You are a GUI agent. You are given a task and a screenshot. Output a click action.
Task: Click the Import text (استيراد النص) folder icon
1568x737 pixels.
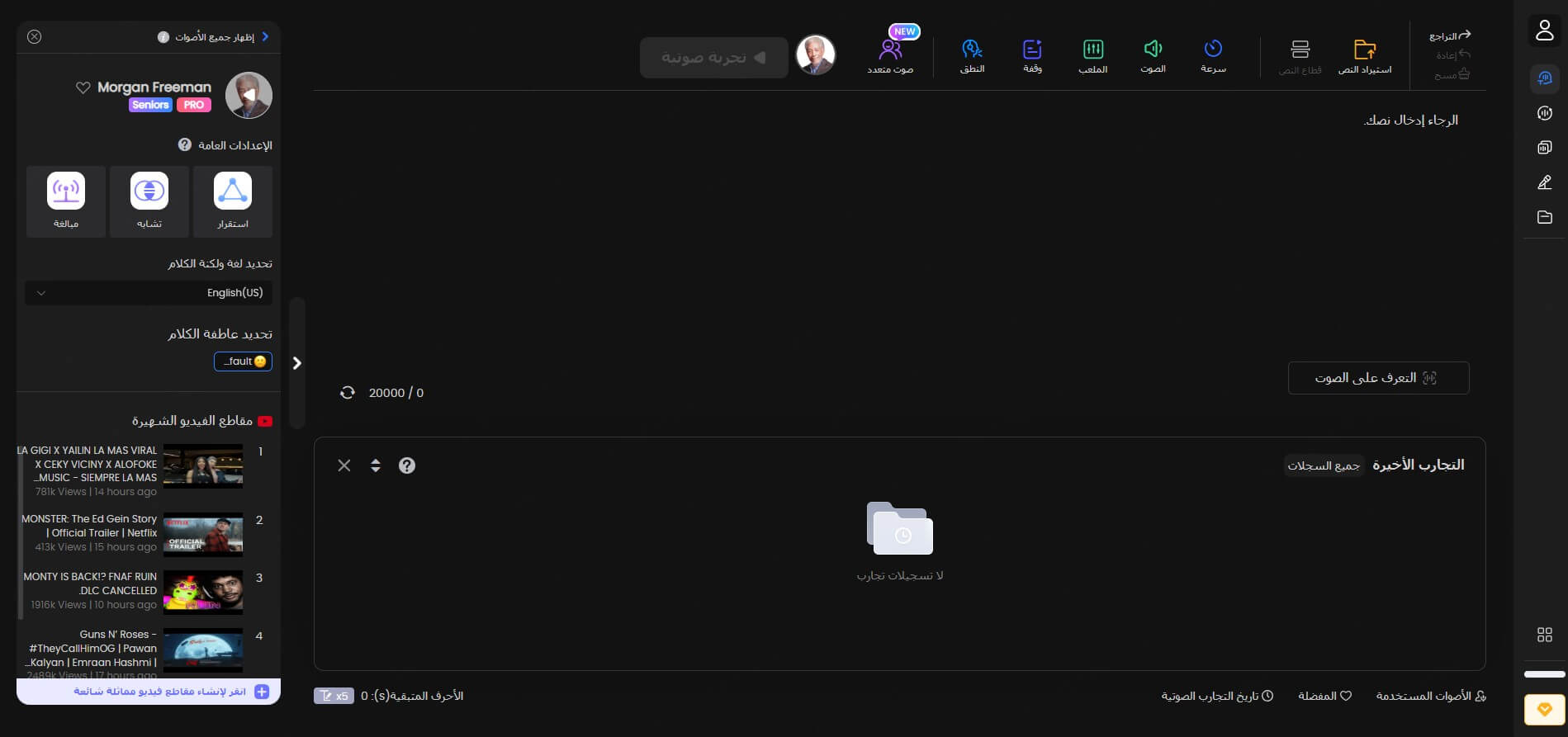click(x=1365, y=50)
